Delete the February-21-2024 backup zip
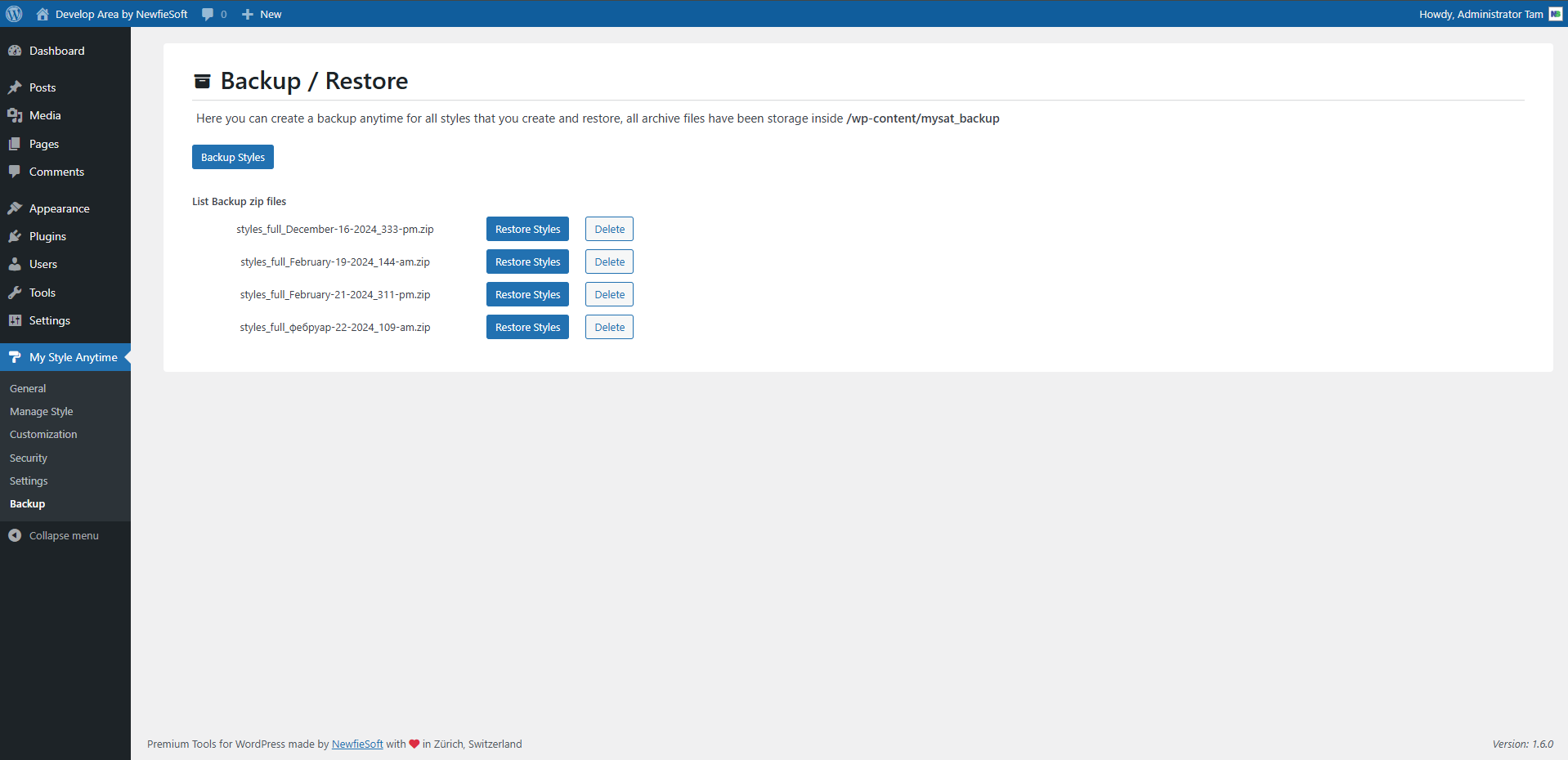 (x=609, y=294)
